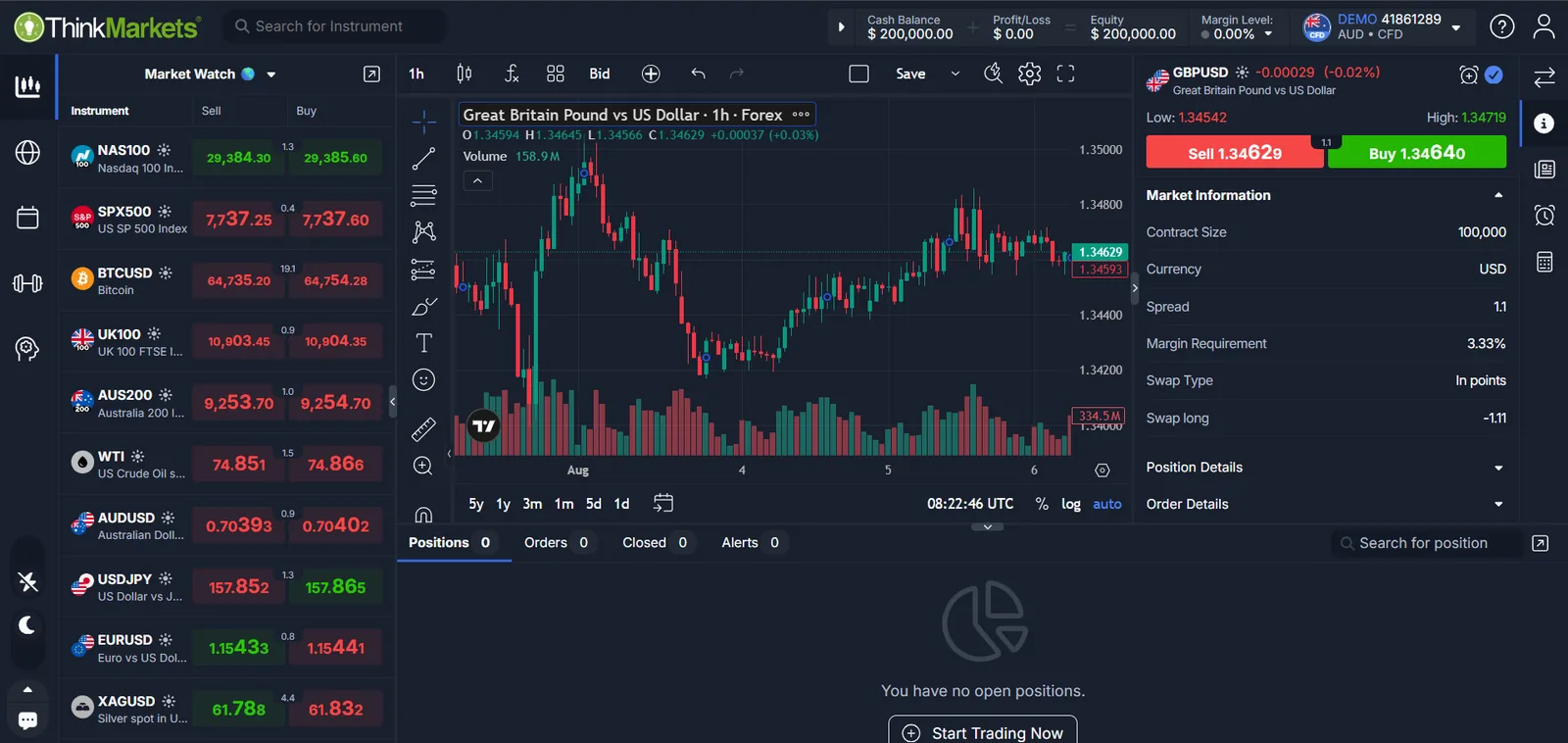Open the quick search magnifier on chart toolbar
Viewport: 1568px width, 743px height.
pyautogui.click(x=993, y=74)
